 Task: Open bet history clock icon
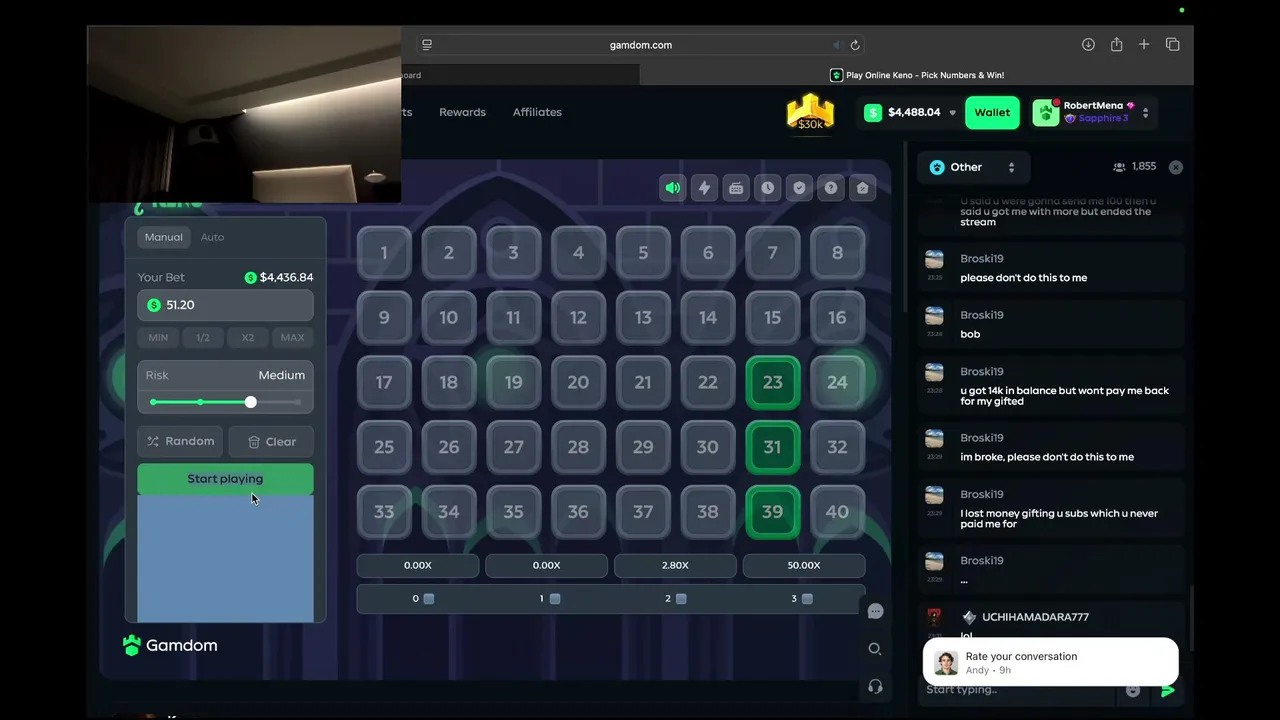tap(767, 188)
